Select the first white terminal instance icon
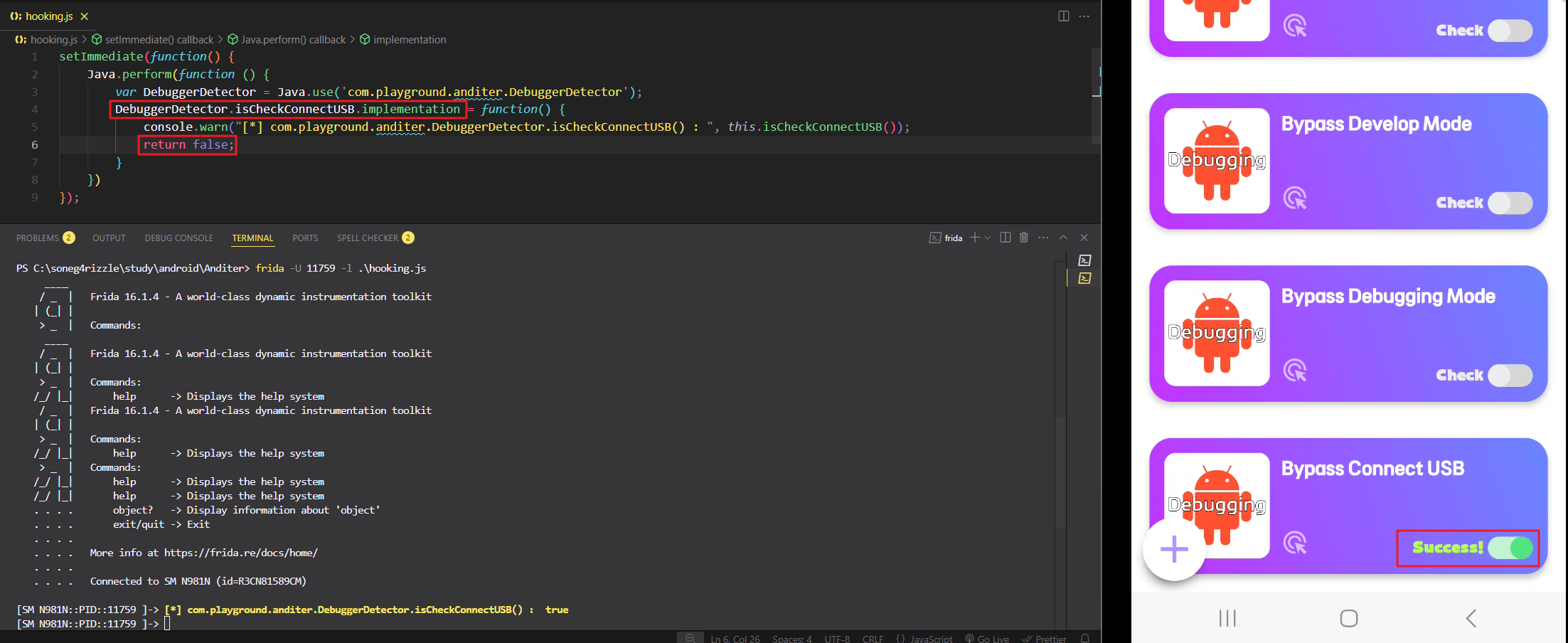Image resolution: width=1568 pixels, height=643 pixels. click(1085, 260)
